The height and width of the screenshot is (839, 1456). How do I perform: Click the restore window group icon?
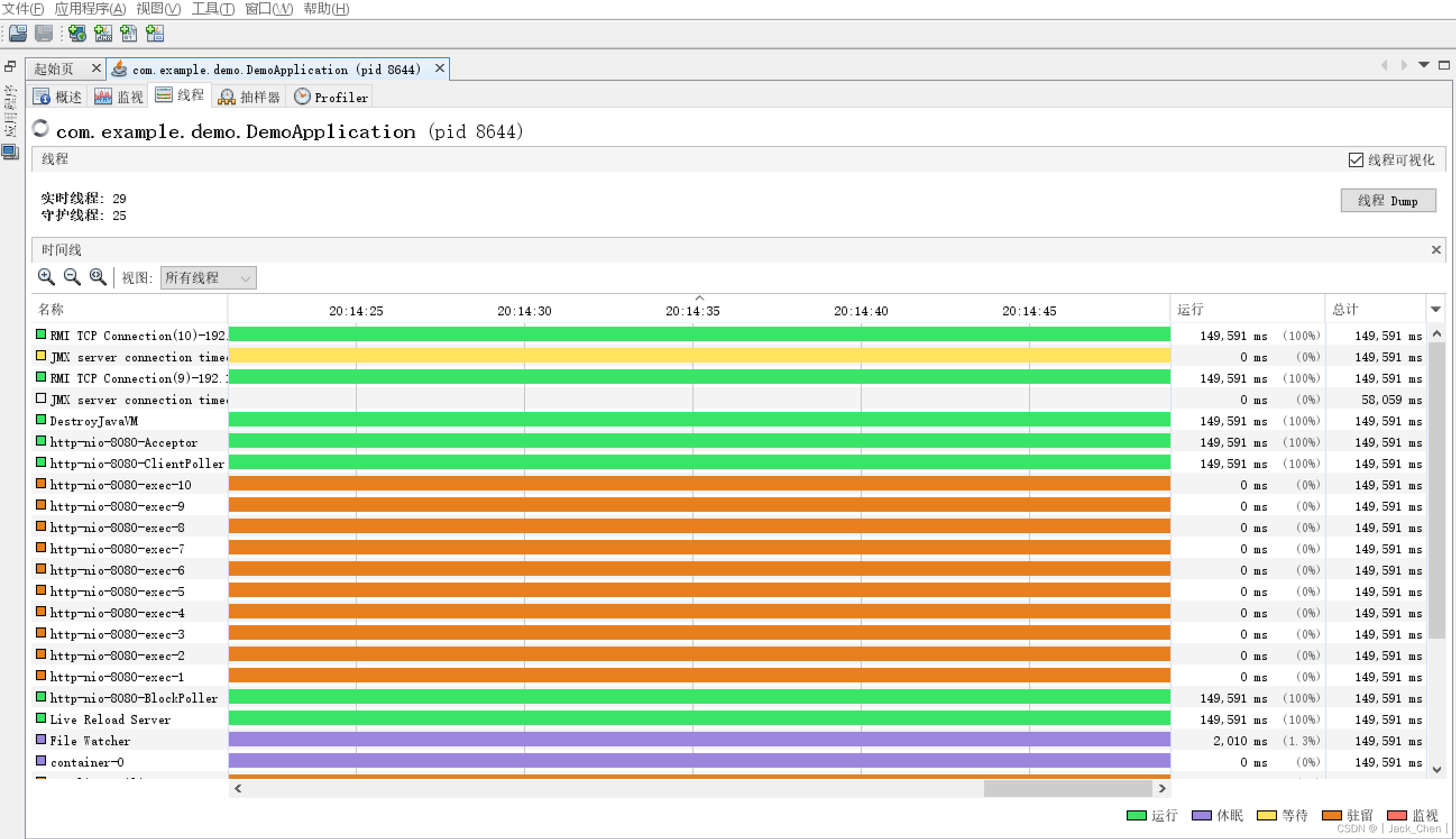click(10, 67)
